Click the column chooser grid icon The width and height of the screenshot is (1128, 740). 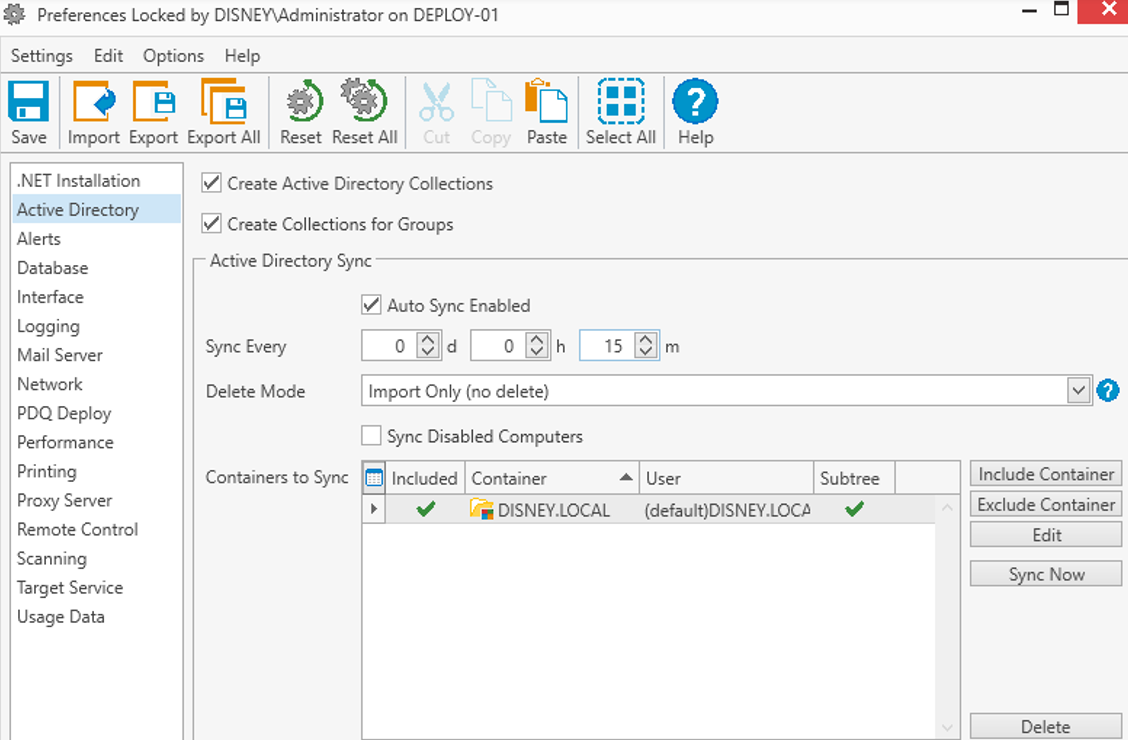[374, 478]
